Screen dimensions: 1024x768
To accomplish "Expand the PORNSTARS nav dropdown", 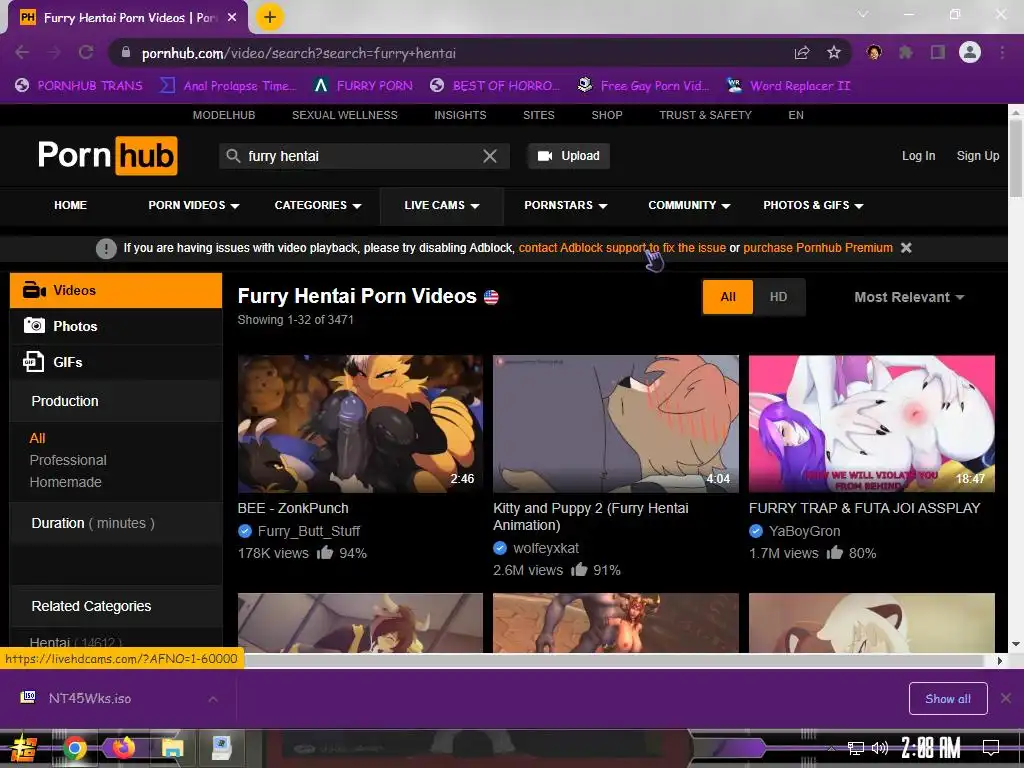I will tap(566, 205).
